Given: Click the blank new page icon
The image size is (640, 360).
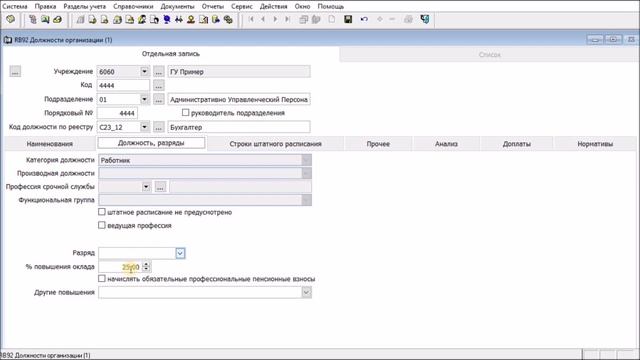Looking at the screenshot, I should pyautogui.click(x=331, y=19).
